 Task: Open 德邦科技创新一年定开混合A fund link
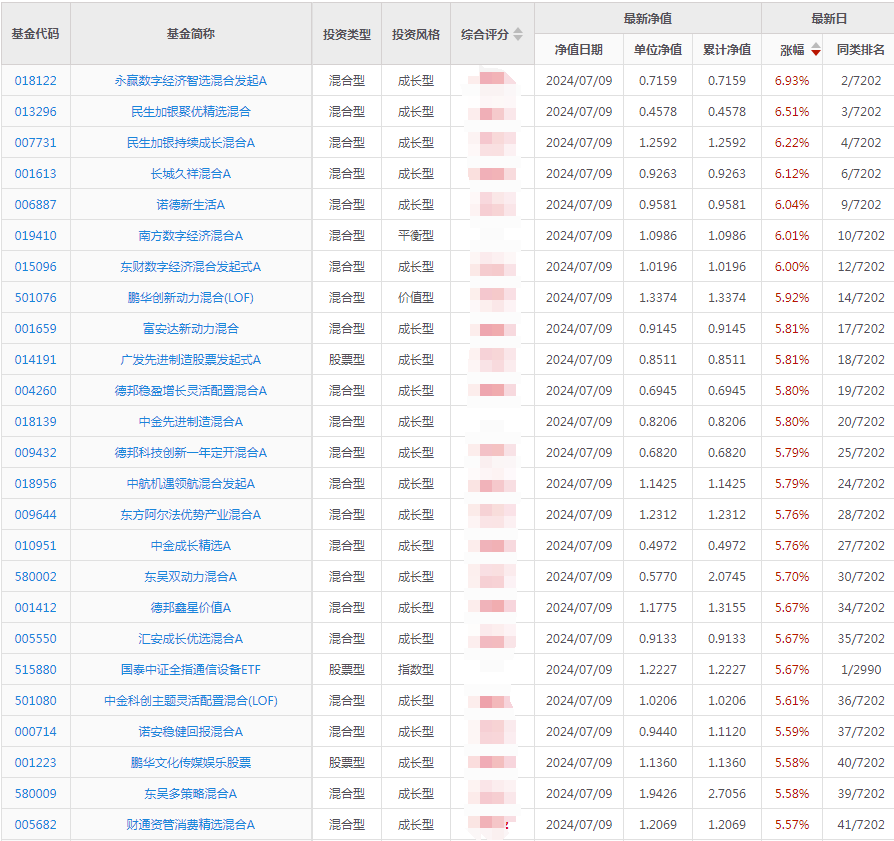coord(190,452)
